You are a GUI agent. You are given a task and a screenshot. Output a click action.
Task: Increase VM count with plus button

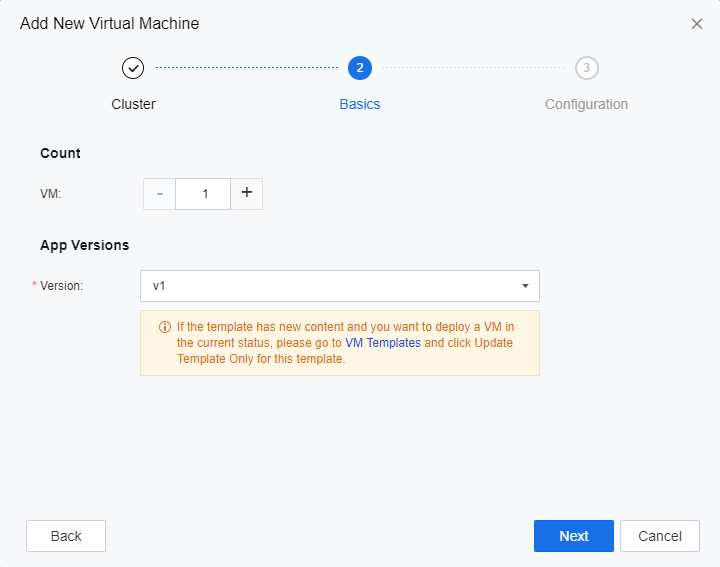click(x=247, y=194)
